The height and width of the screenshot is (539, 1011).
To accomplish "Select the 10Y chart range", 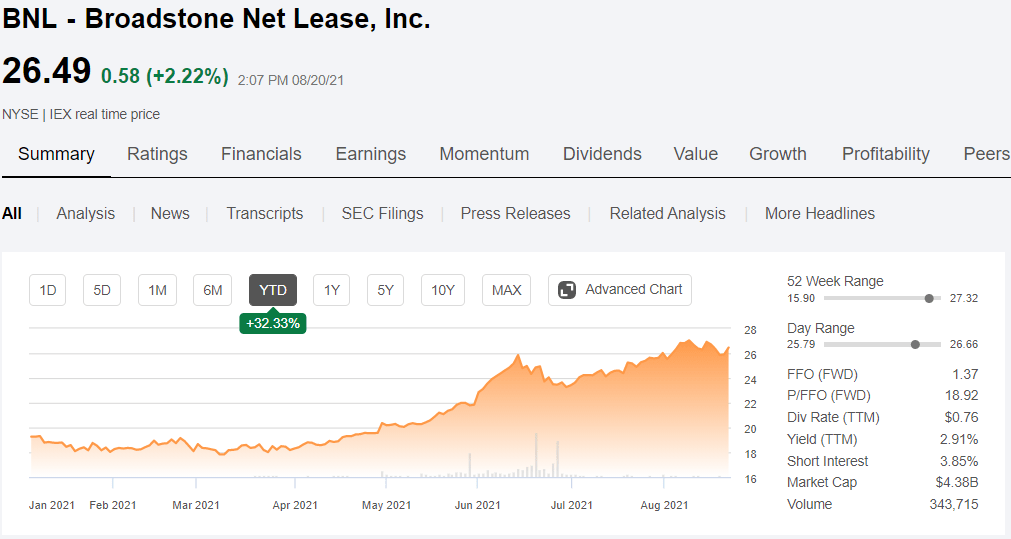I will tap(443, 290).
